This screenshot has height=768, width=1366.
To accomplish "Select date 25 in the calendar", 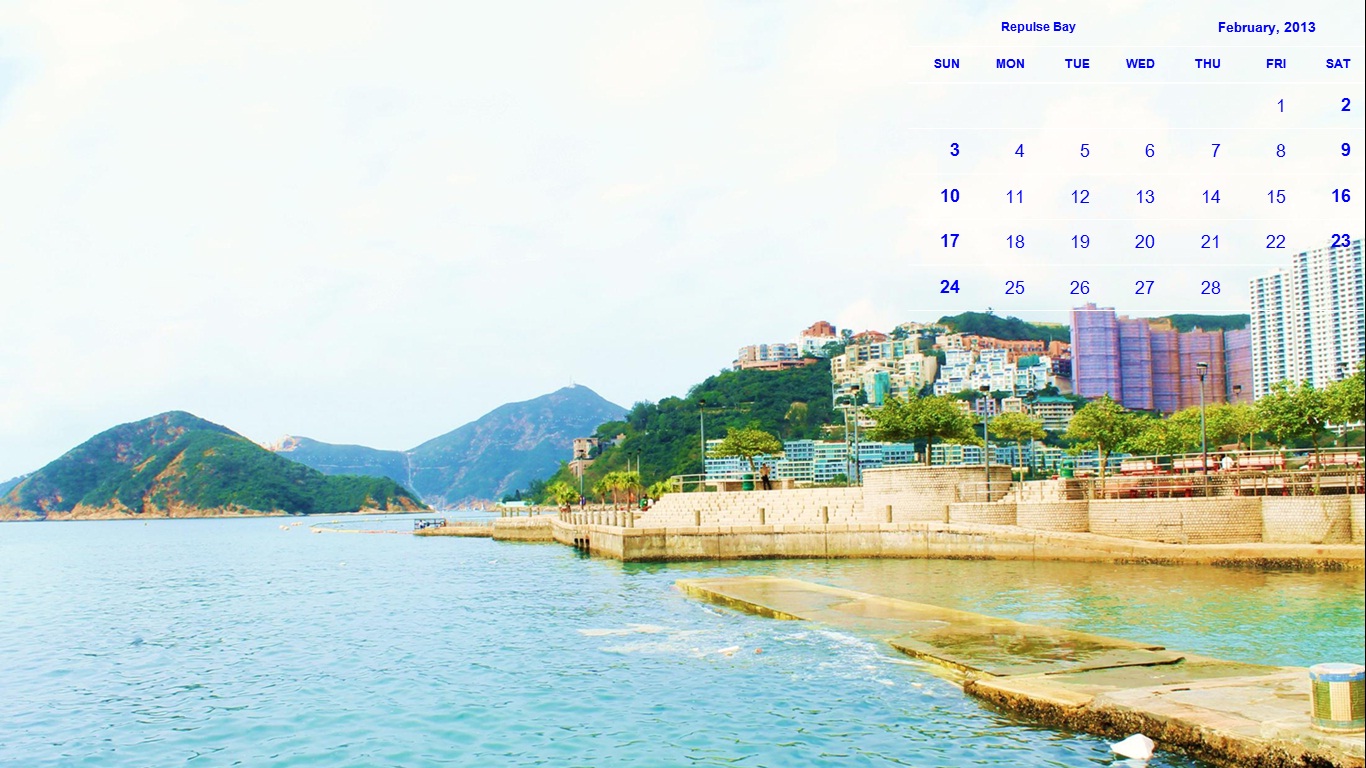I will 1015,288.
